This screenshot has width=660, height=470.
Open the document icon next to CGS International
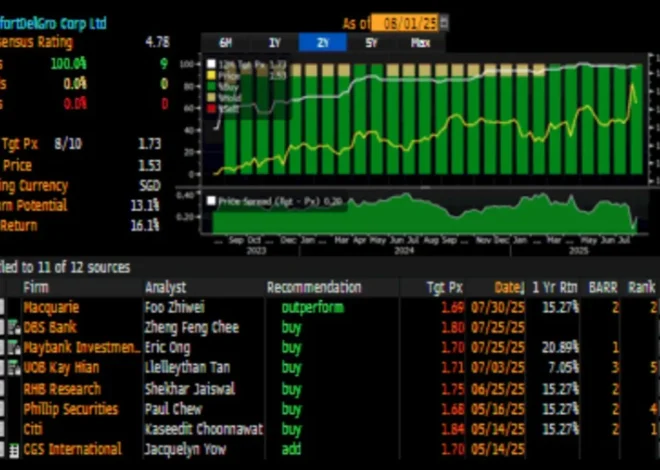[x=13, y=450]
